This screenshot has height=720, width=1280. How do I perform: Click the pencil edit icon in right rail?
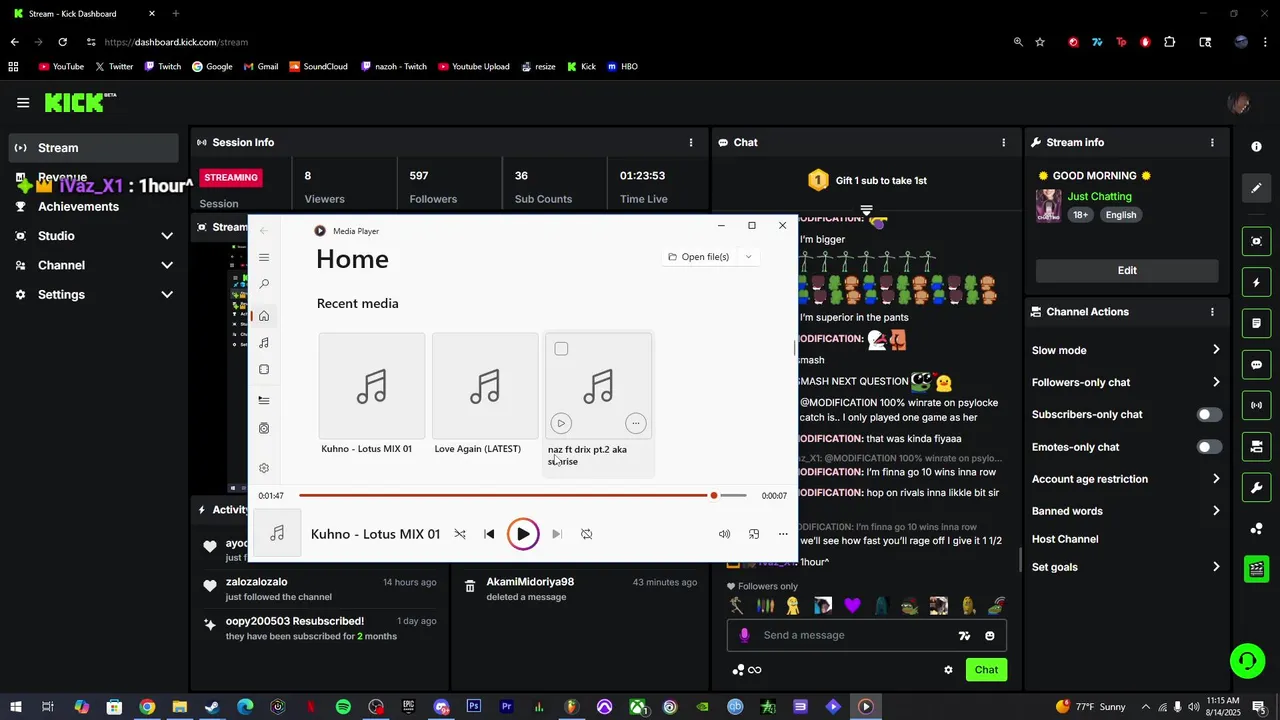pyautogui.click(x=1257, y=188)
